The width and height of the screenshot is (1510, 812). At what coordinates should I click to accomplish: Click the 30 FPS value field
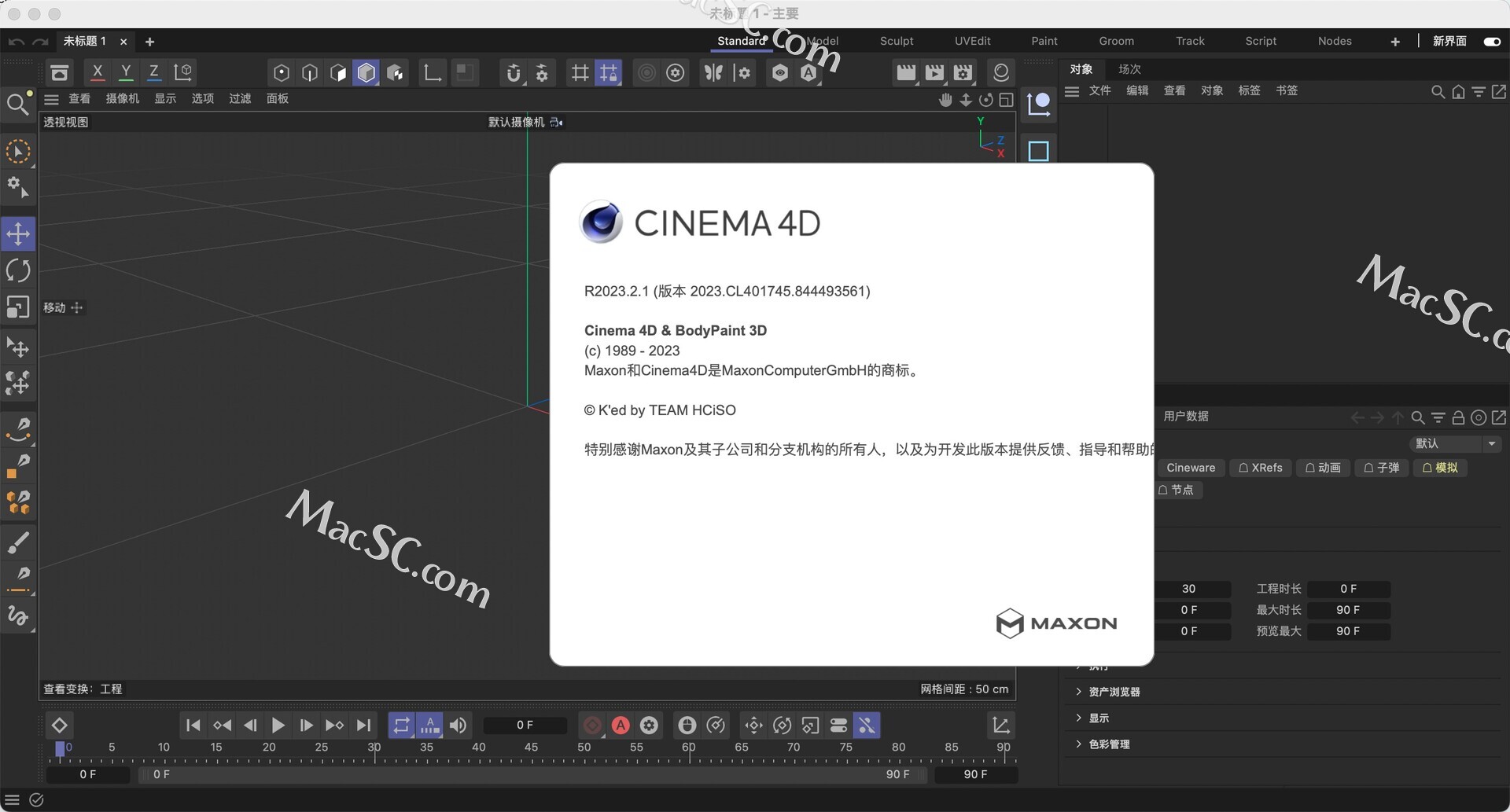(x=1188, y=589)
